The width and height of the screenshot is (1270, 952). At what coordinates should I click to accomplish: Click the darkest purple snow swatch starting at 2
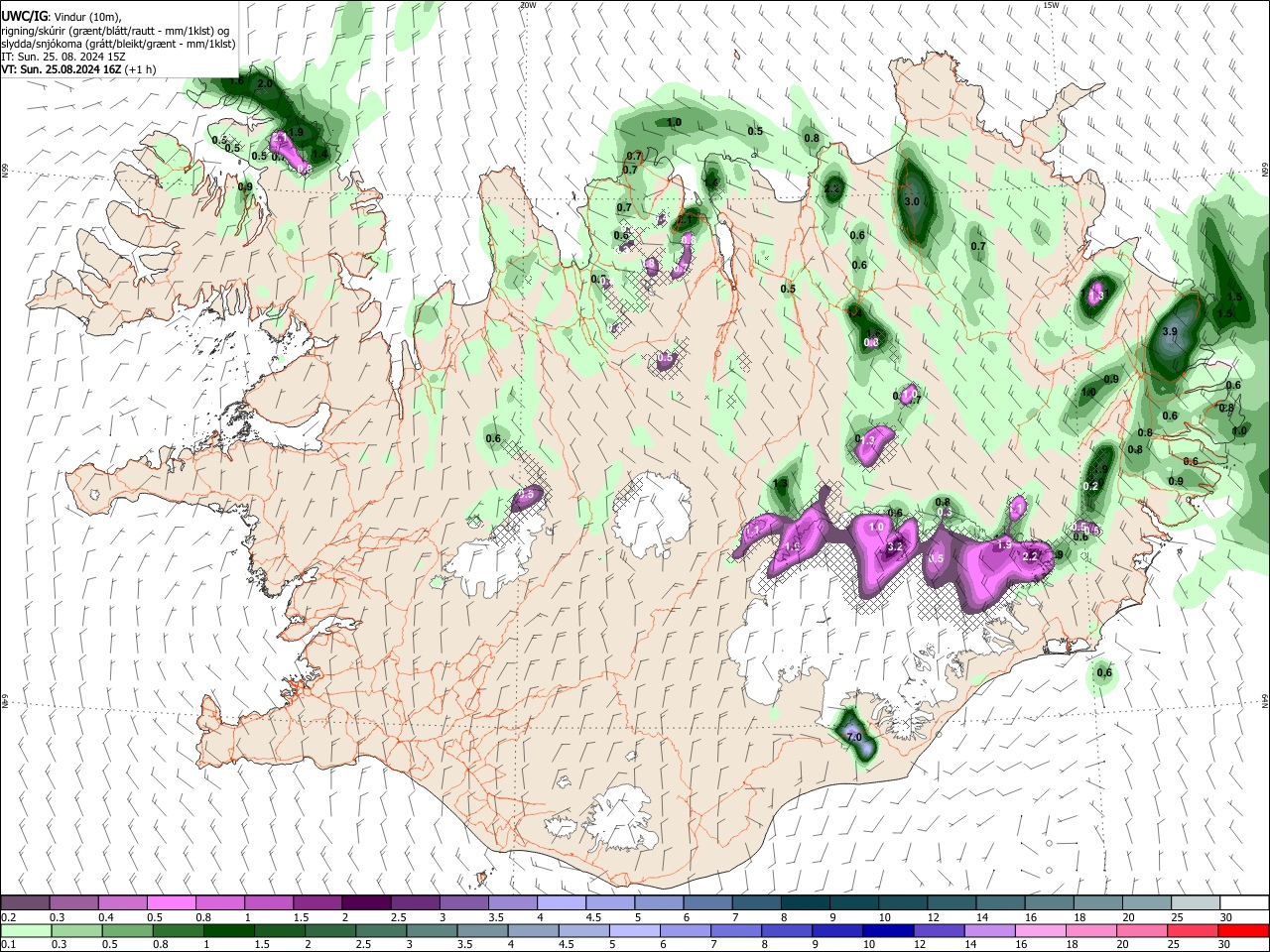click(x=365, y=903)
